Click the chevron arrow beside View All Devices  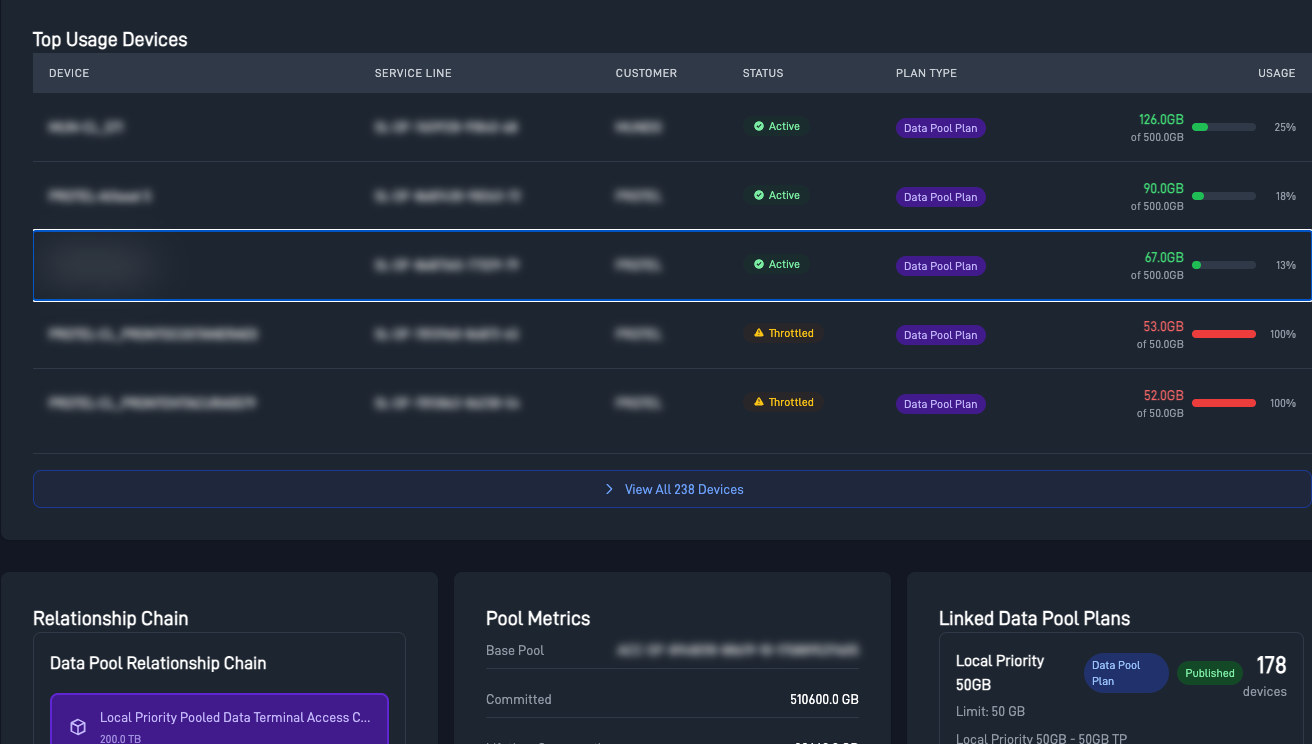609,489
